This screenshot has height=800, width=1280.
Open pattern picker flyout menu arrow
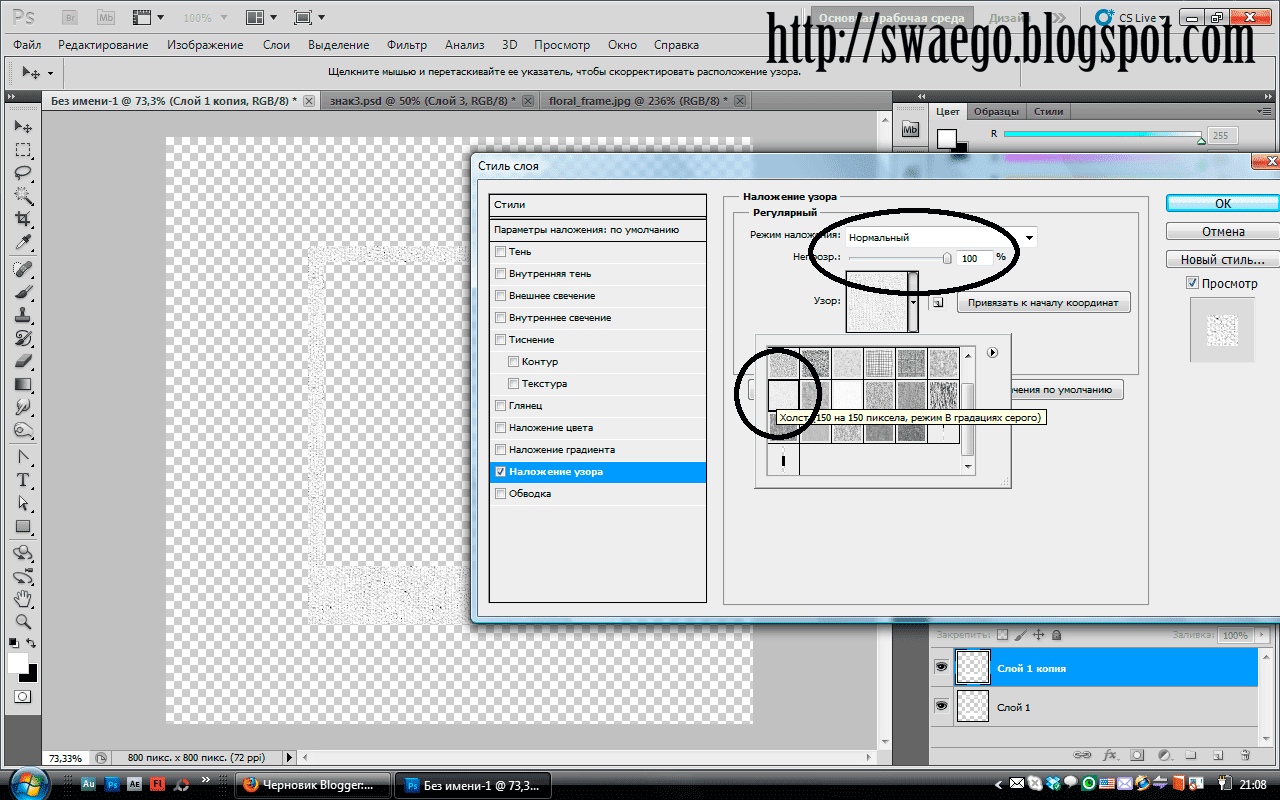(x=992, y=352)
